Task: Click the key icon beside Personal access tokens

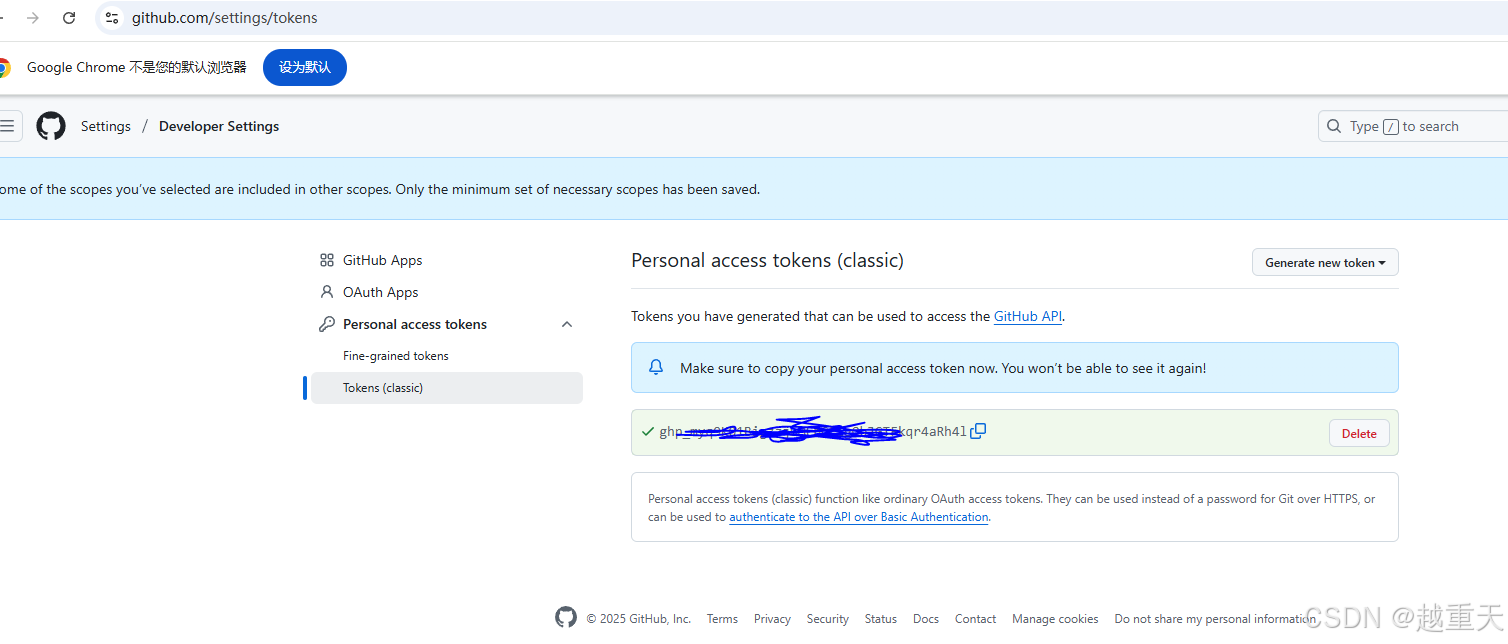Action: point(326,324)
